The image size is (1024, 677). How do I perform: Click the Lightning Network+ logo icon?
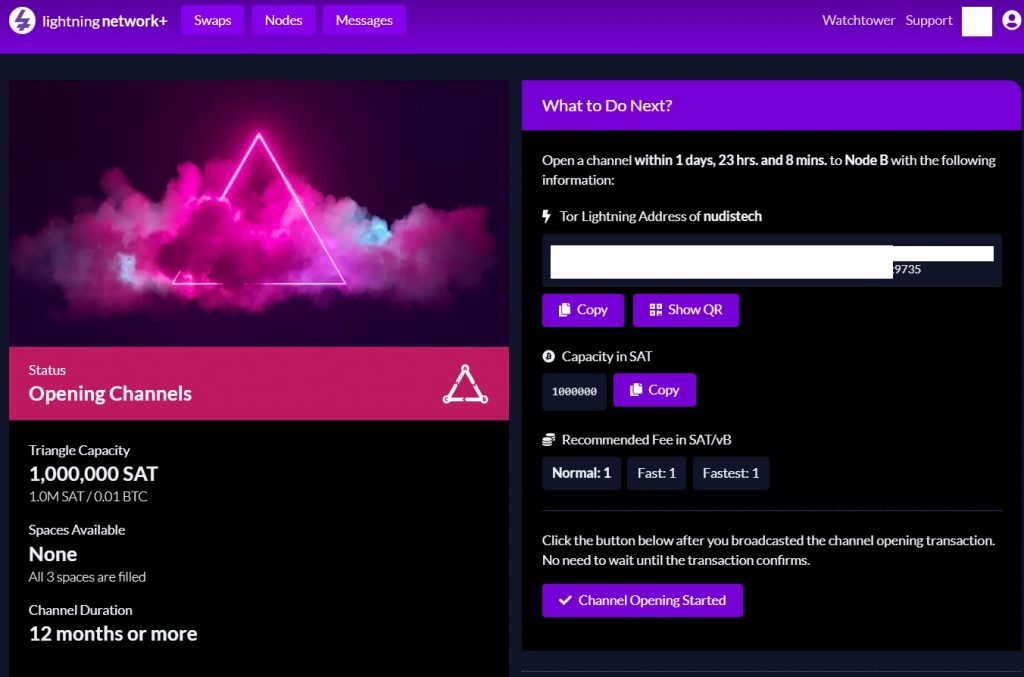click(x=23, y=21)
